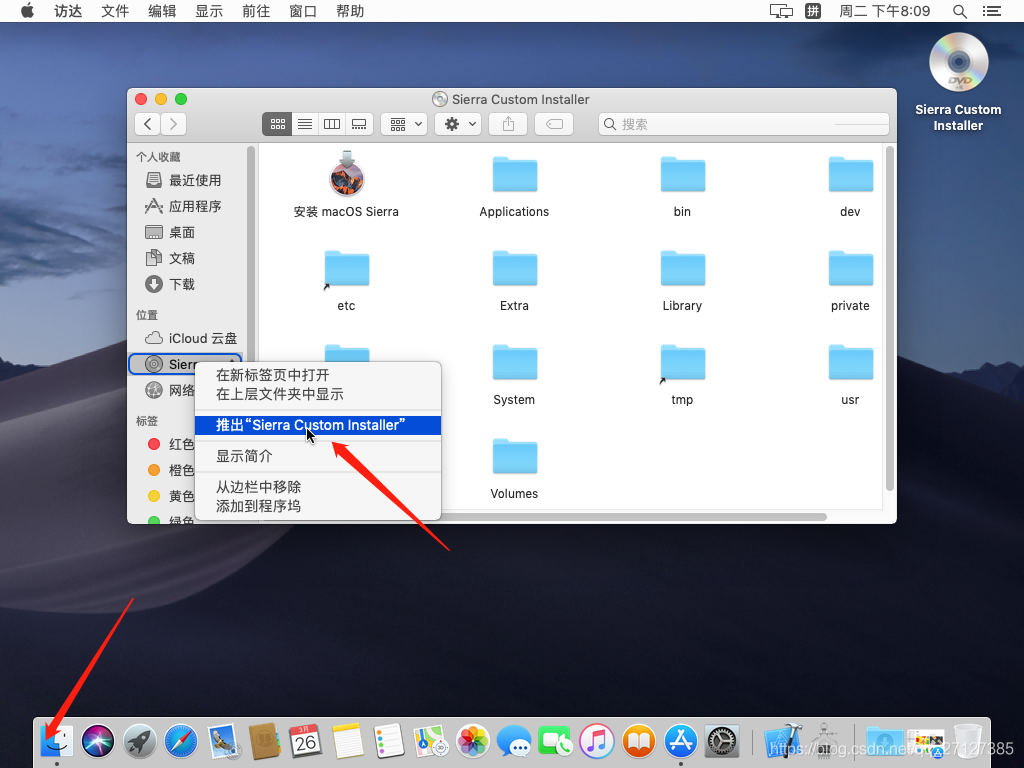Select the usr folder
Viewport: 1024px width, 768px height.
coord(850,375)
